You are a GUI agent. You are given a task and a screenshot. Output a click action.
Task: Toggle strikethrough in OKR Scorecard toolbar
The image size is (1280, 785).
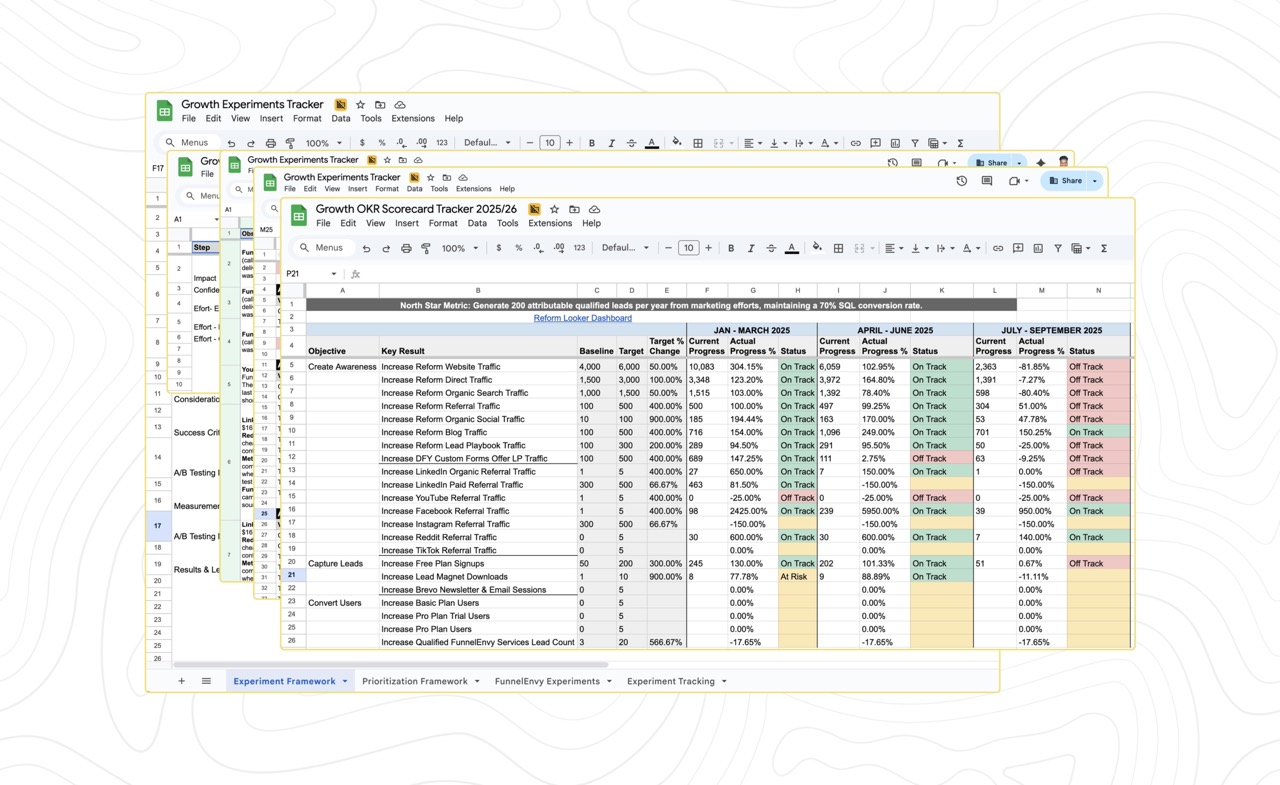tap(771, 248)
